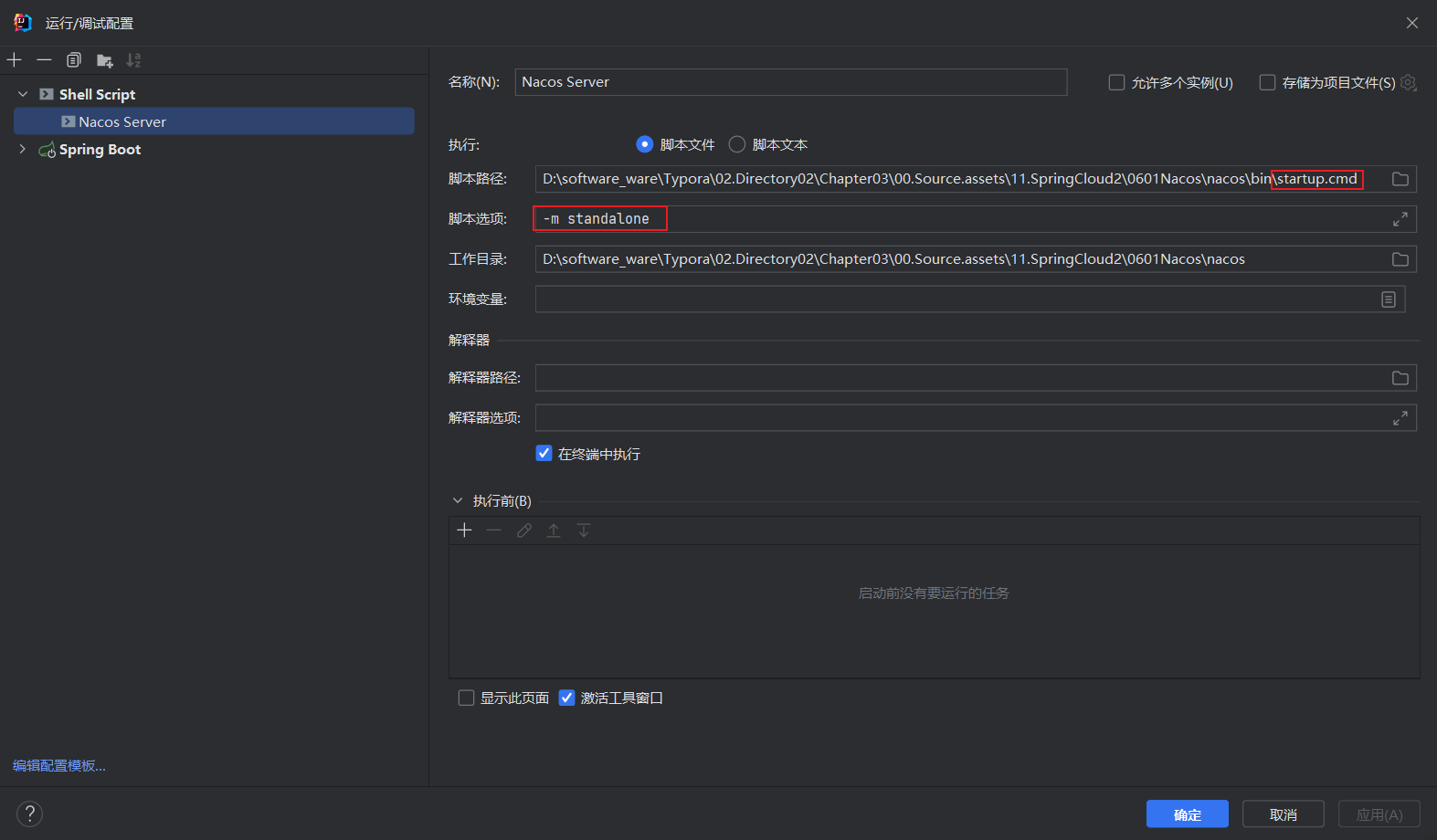Click the move into new folder icon
The image size is (1437, 840).
(x=104, y=60)
